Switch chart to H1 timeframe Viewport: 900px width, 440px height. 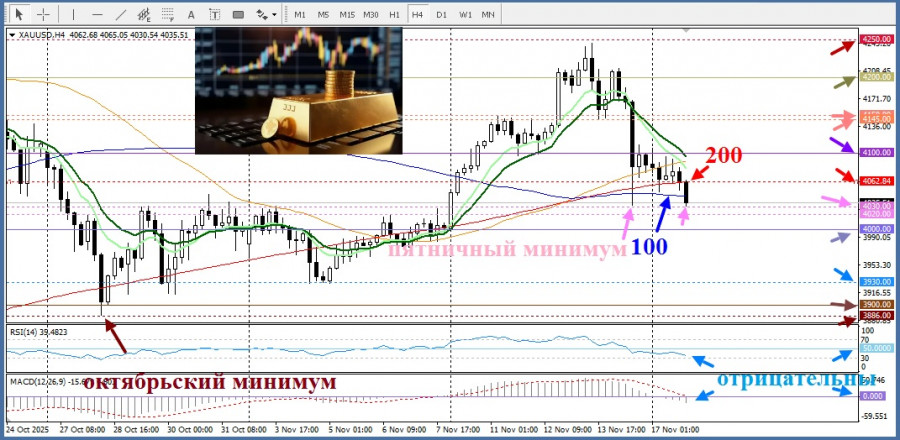[x=395, y=15]
